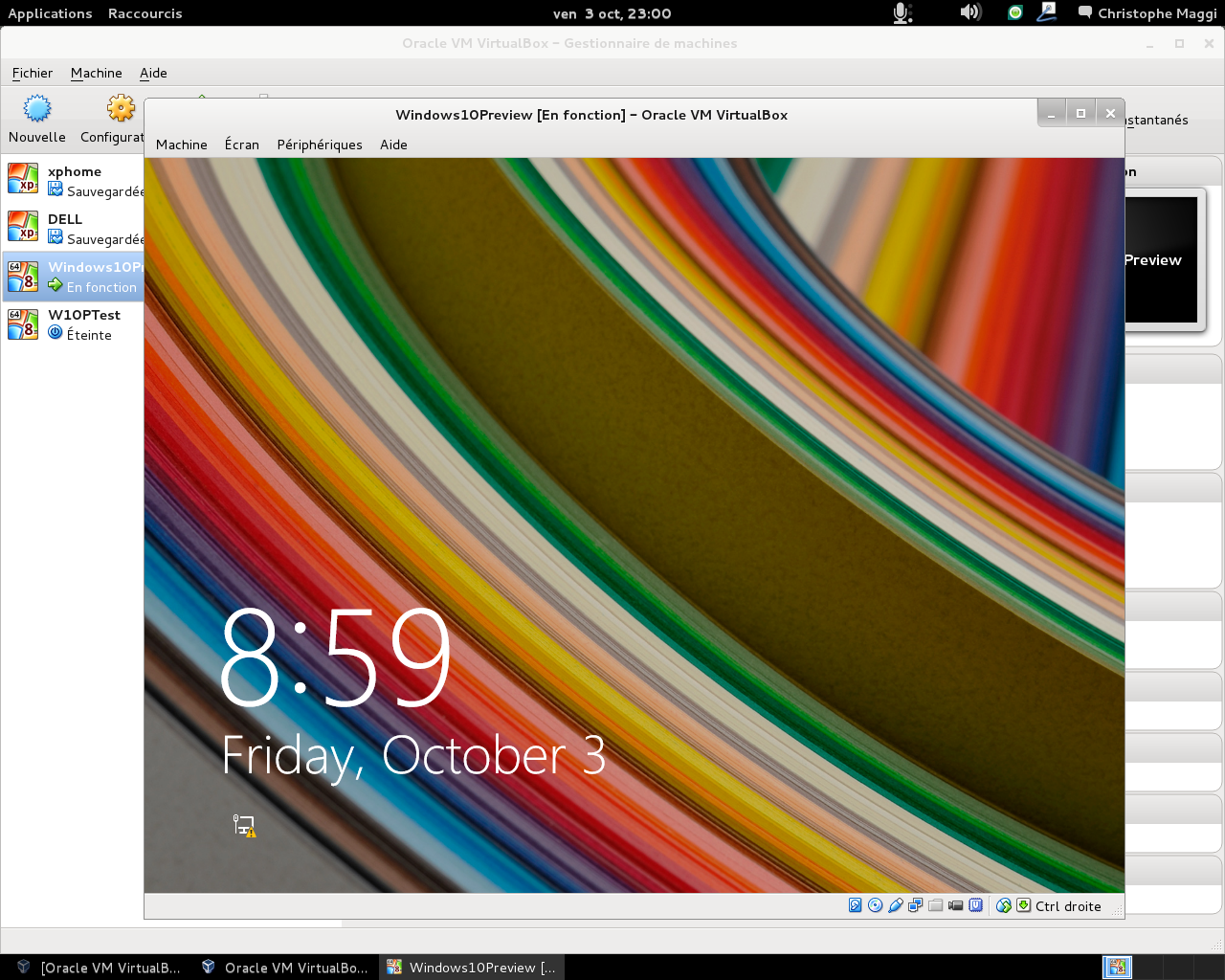Click the Windows10Preview machine icon

click(x=23, y=276)
